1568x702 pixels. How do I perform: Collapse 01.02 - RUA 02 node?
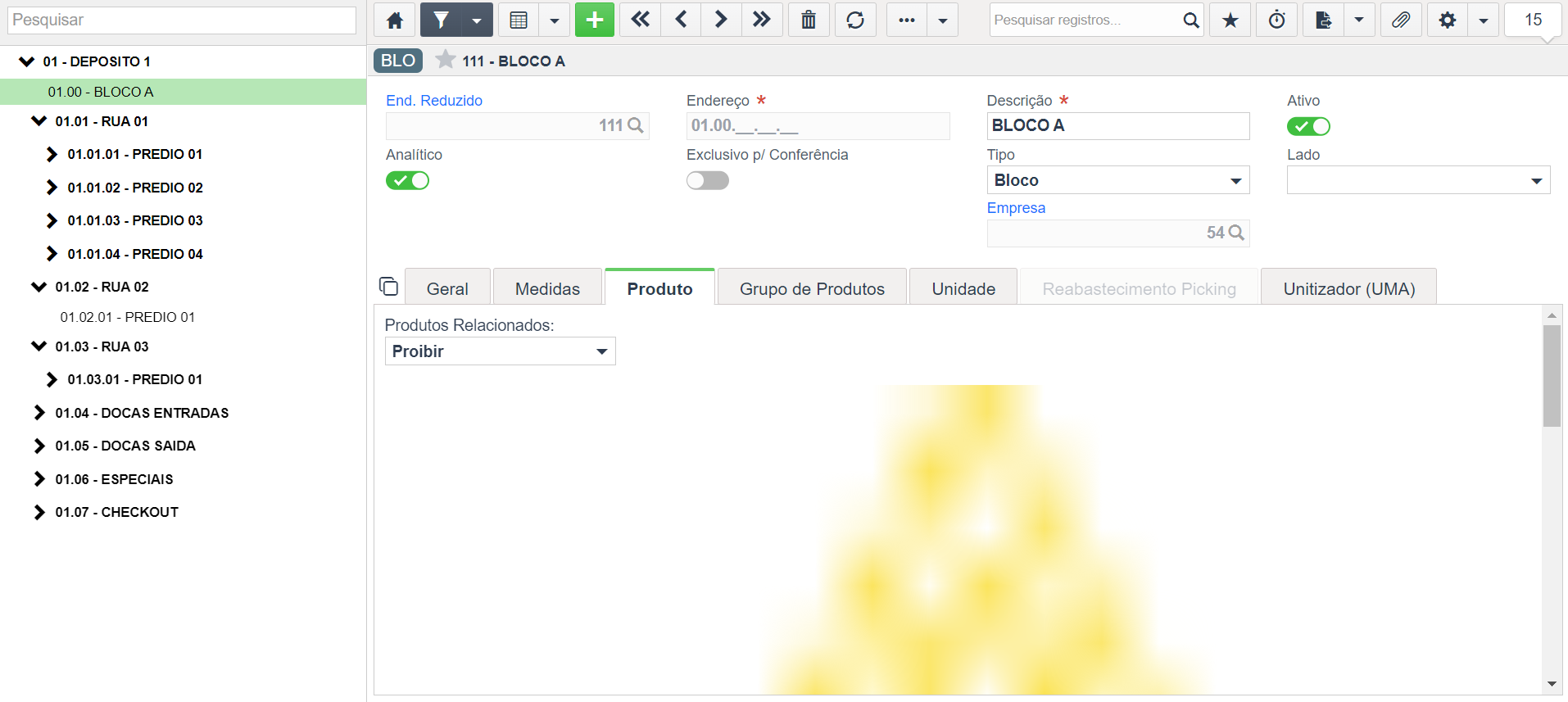coord(39,287)
